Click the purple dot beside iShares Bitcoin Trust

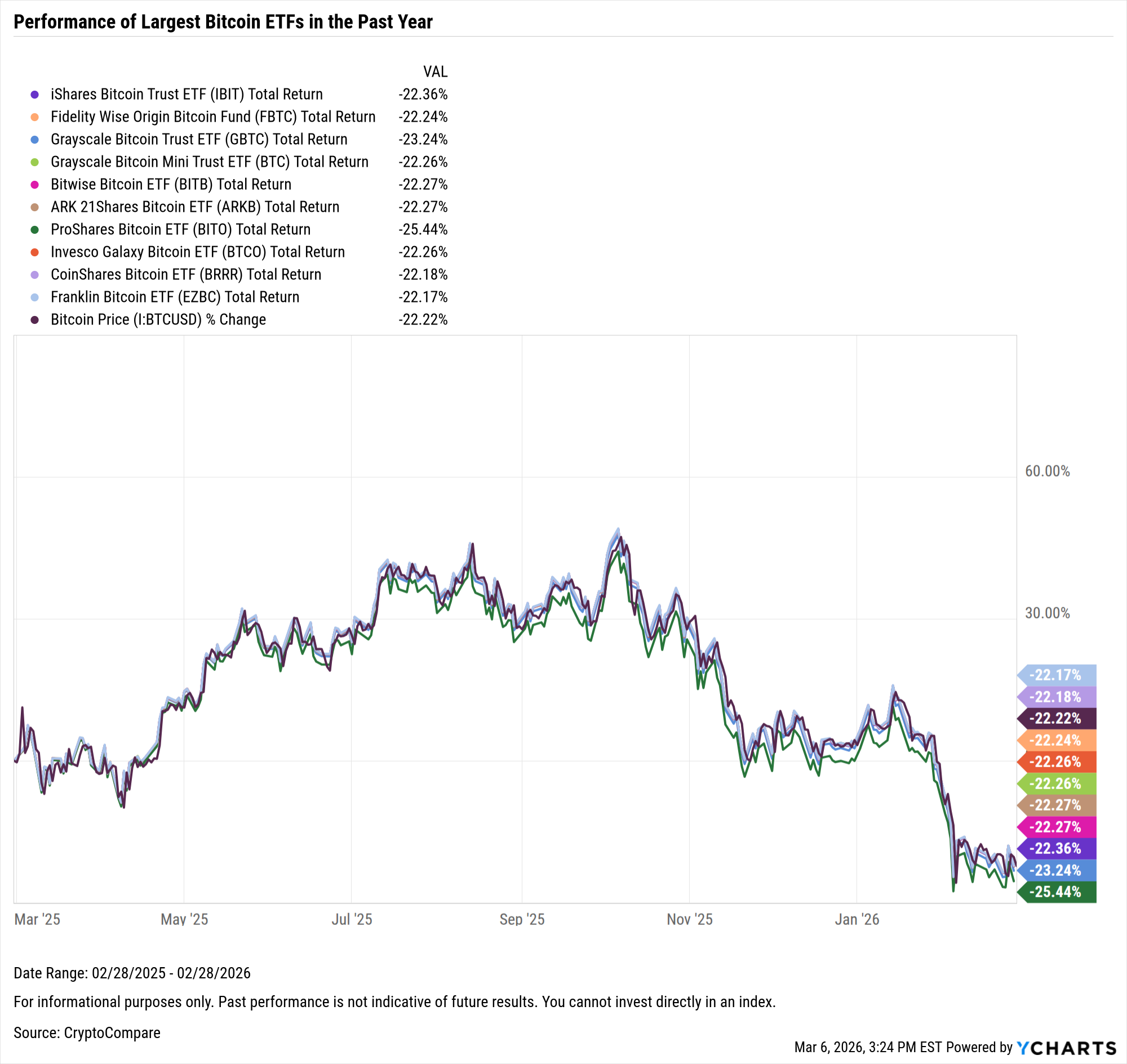point(34,95)
